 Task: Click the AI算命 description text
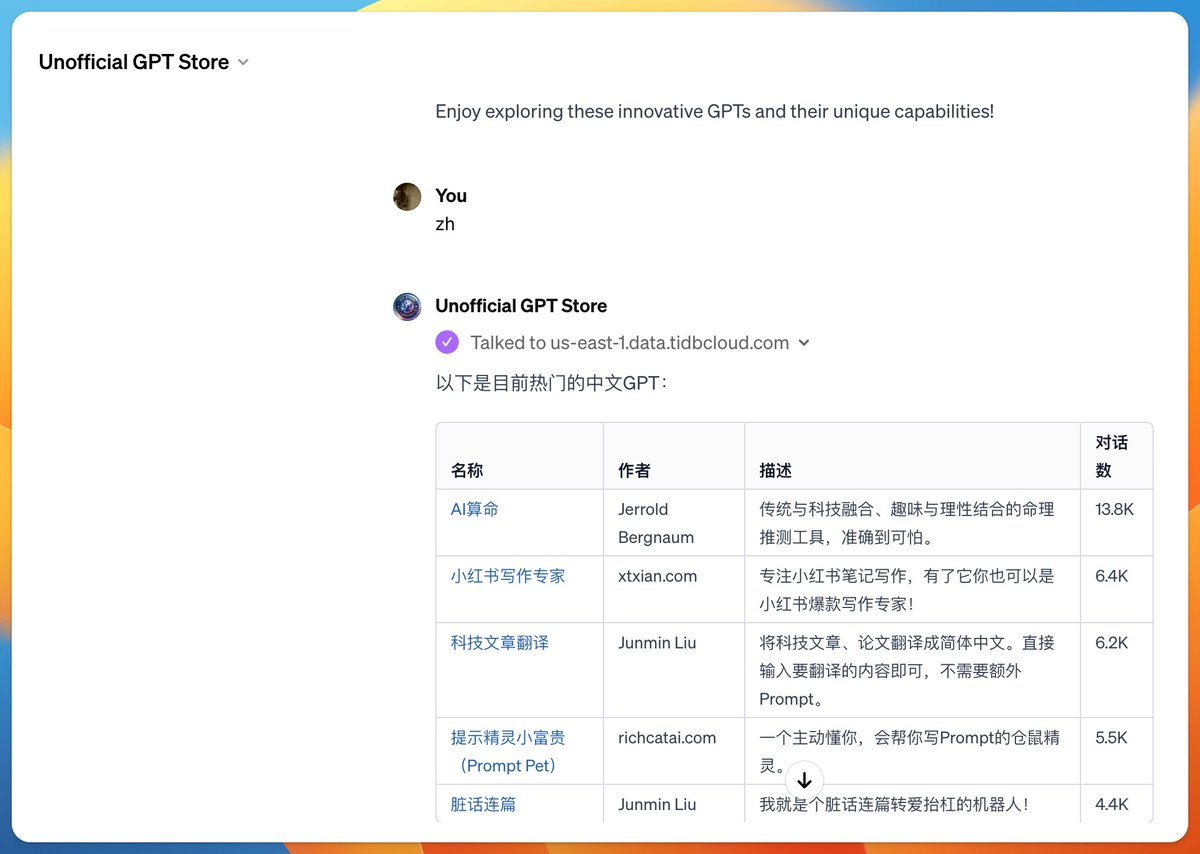[x=907, y=523]
